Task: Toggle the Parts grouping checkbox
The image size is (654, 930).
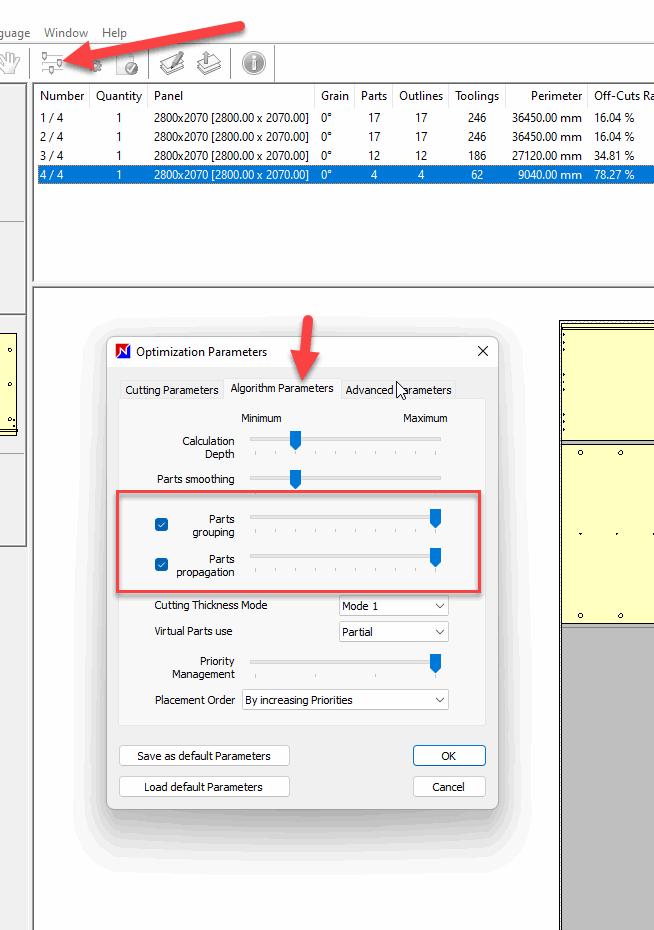Action: coord(161,524)
